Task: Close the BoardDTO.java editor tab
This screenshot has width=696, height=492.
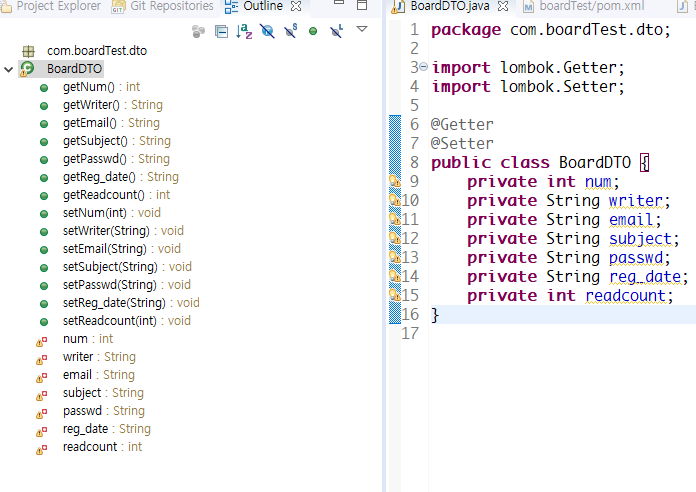Action: tap(503, 6)
